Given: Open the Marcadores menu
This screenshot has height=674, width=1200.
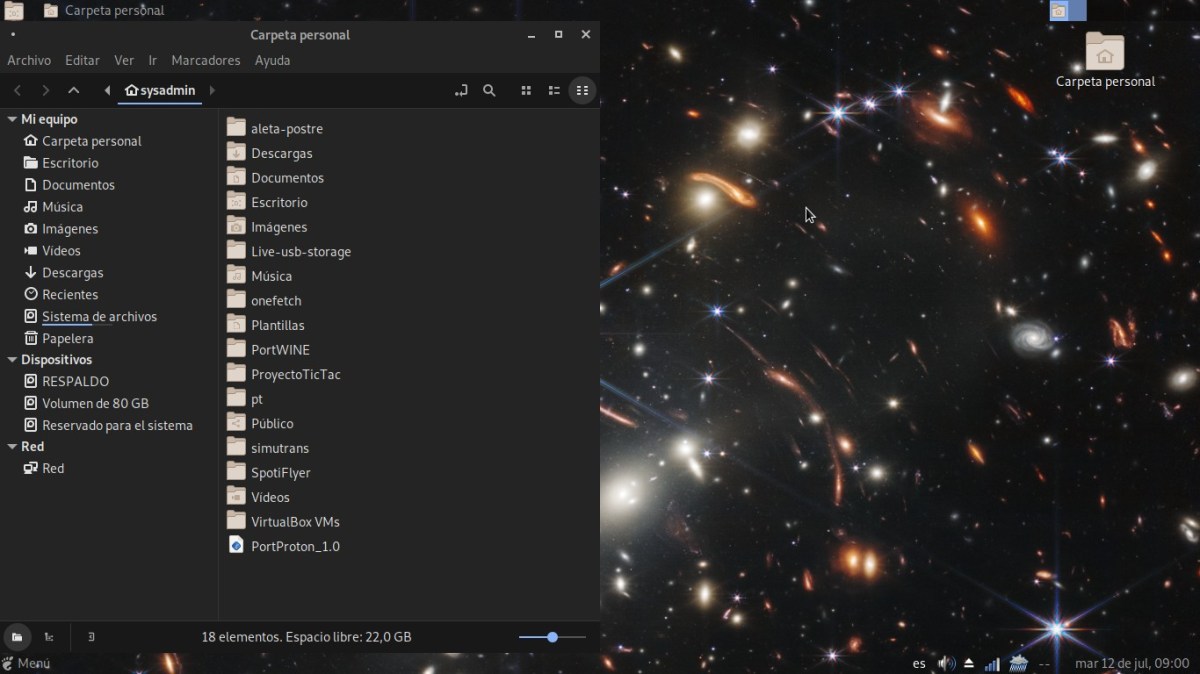Looking at the screenshot, I should coord(205,60).
